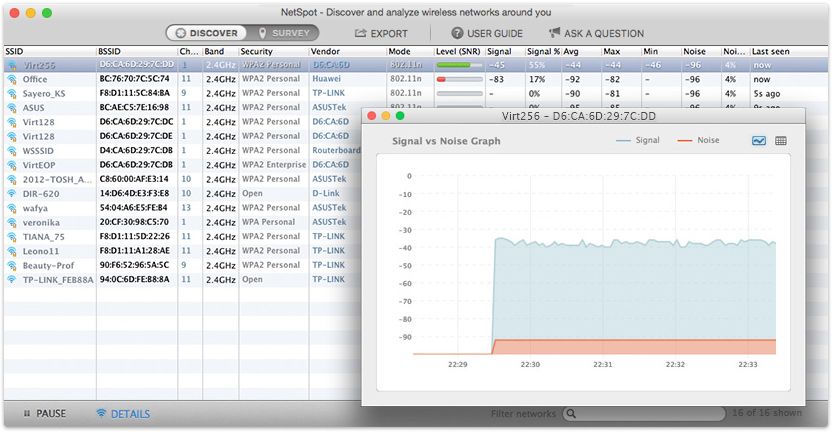This screenshot has width=832, height=432.
Task: Click the Wi-Fi icon of wafya network
Action: (12, 208)
